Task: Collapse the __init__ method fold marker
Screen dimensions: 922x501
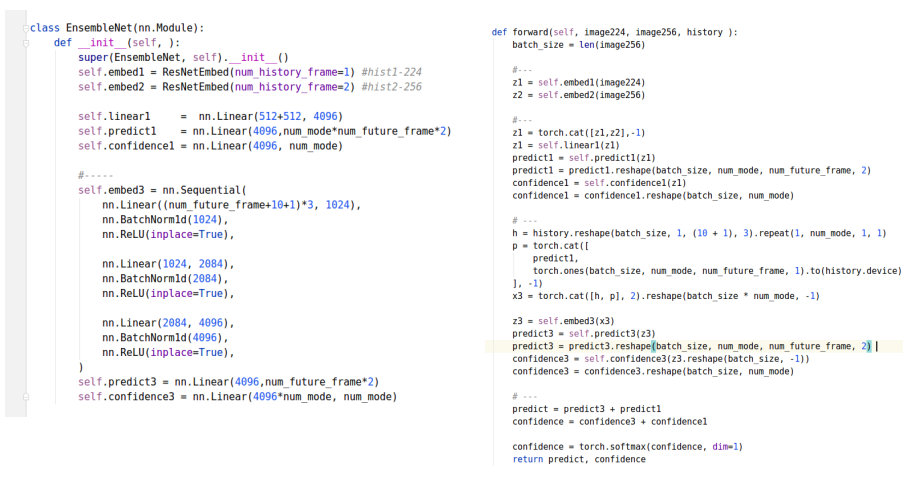Action: 26,43
